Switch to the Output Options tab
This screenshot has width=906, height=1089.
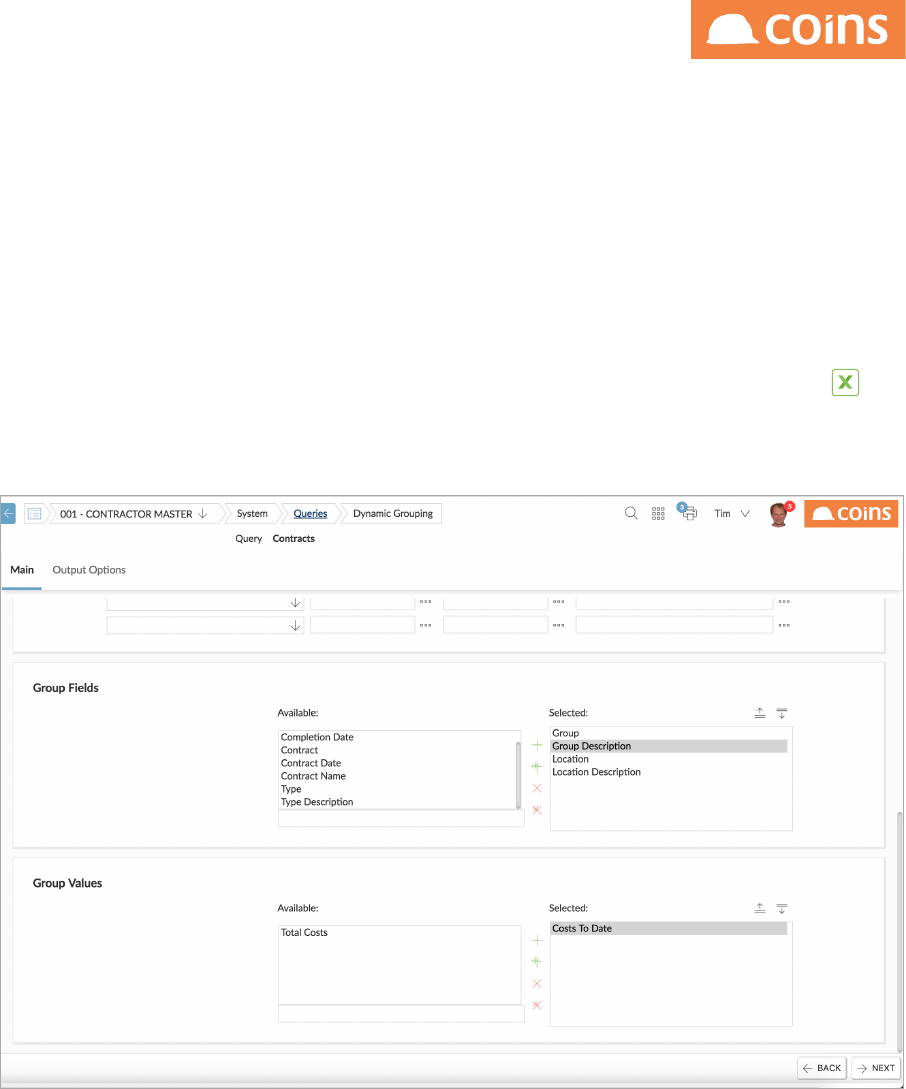tap(89, 570)
